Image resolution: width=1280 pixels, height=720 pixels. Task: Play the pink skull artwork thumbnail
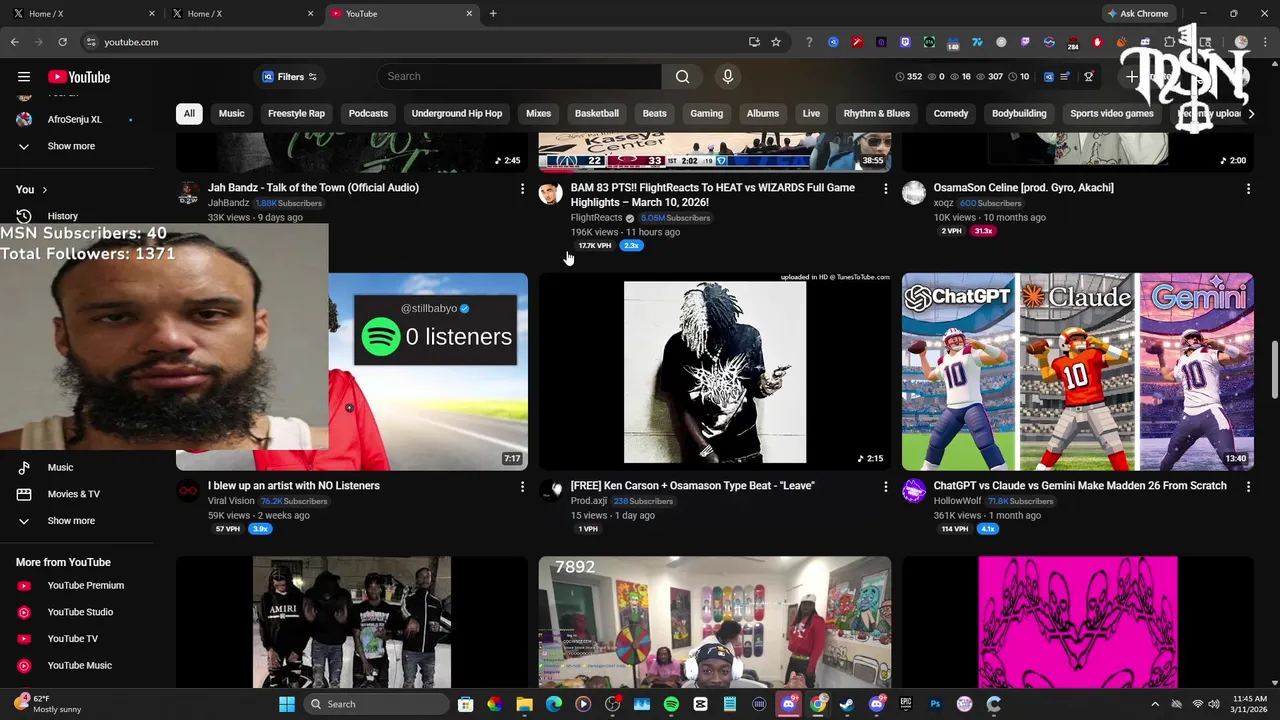tap(1078, 622)
